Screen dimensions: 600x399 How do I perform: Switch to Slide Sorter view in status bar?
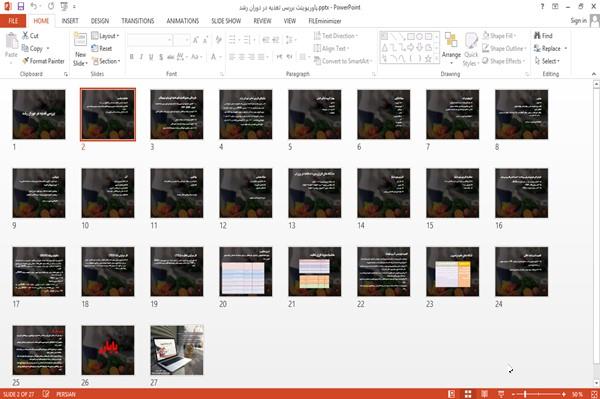click(468, 394)
